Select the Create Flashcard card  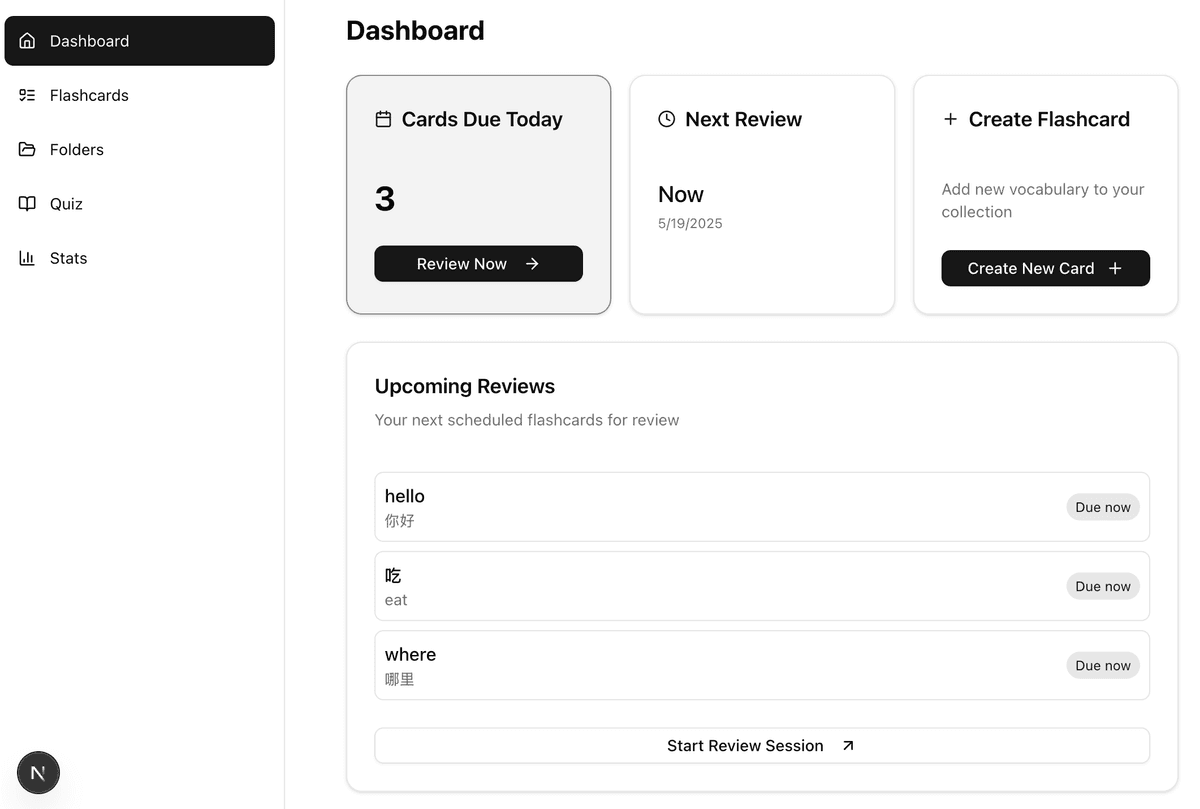click(1045, 195)
